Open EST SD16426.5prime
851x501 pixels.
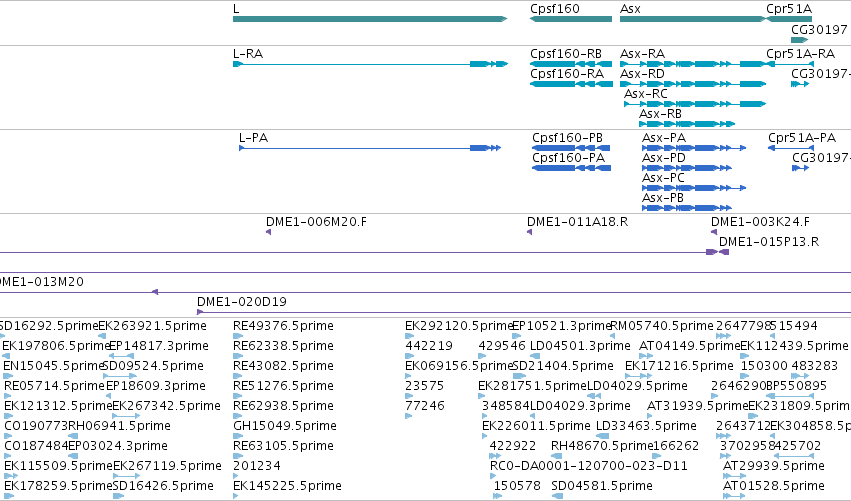click(163, 486)
